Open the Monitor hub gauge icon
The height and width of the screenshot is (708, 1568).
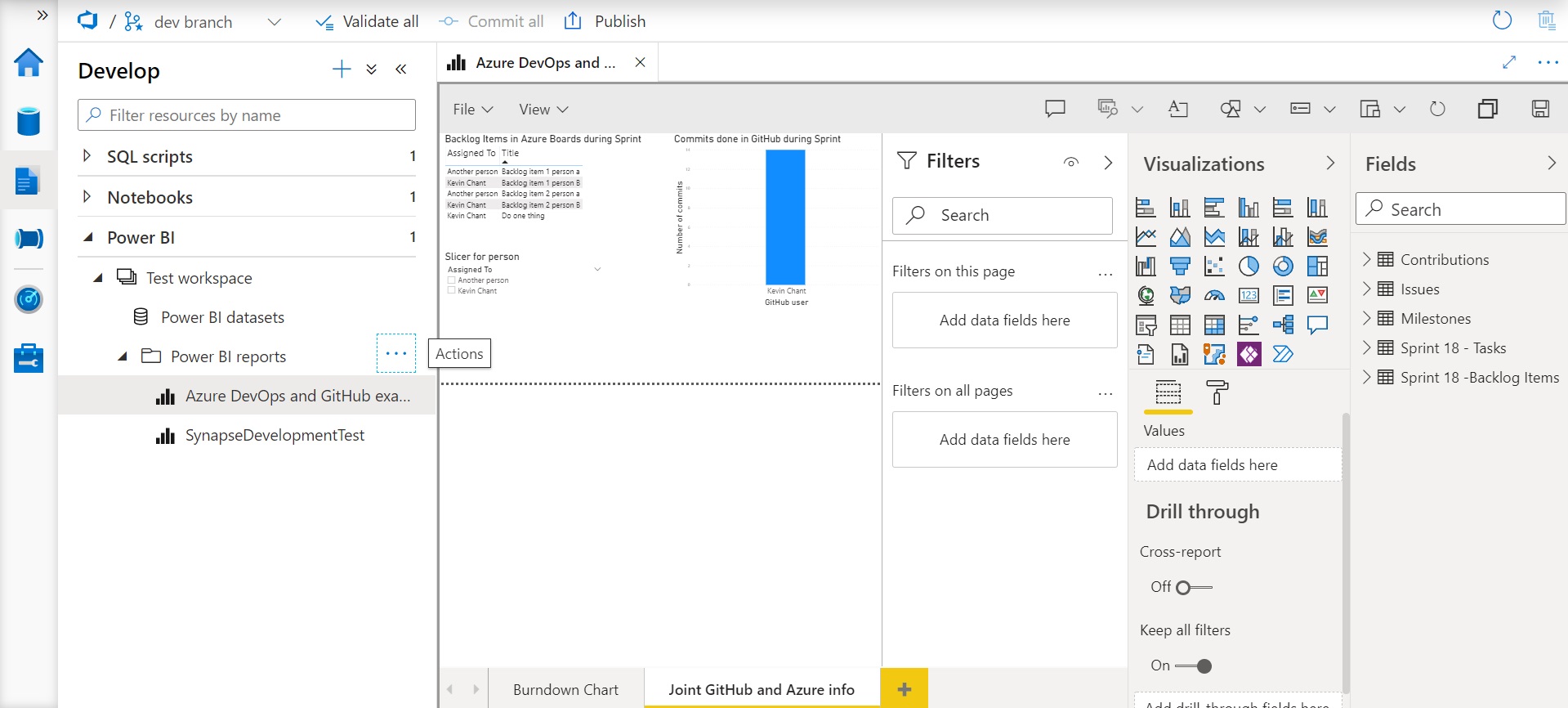coord(29,299)
